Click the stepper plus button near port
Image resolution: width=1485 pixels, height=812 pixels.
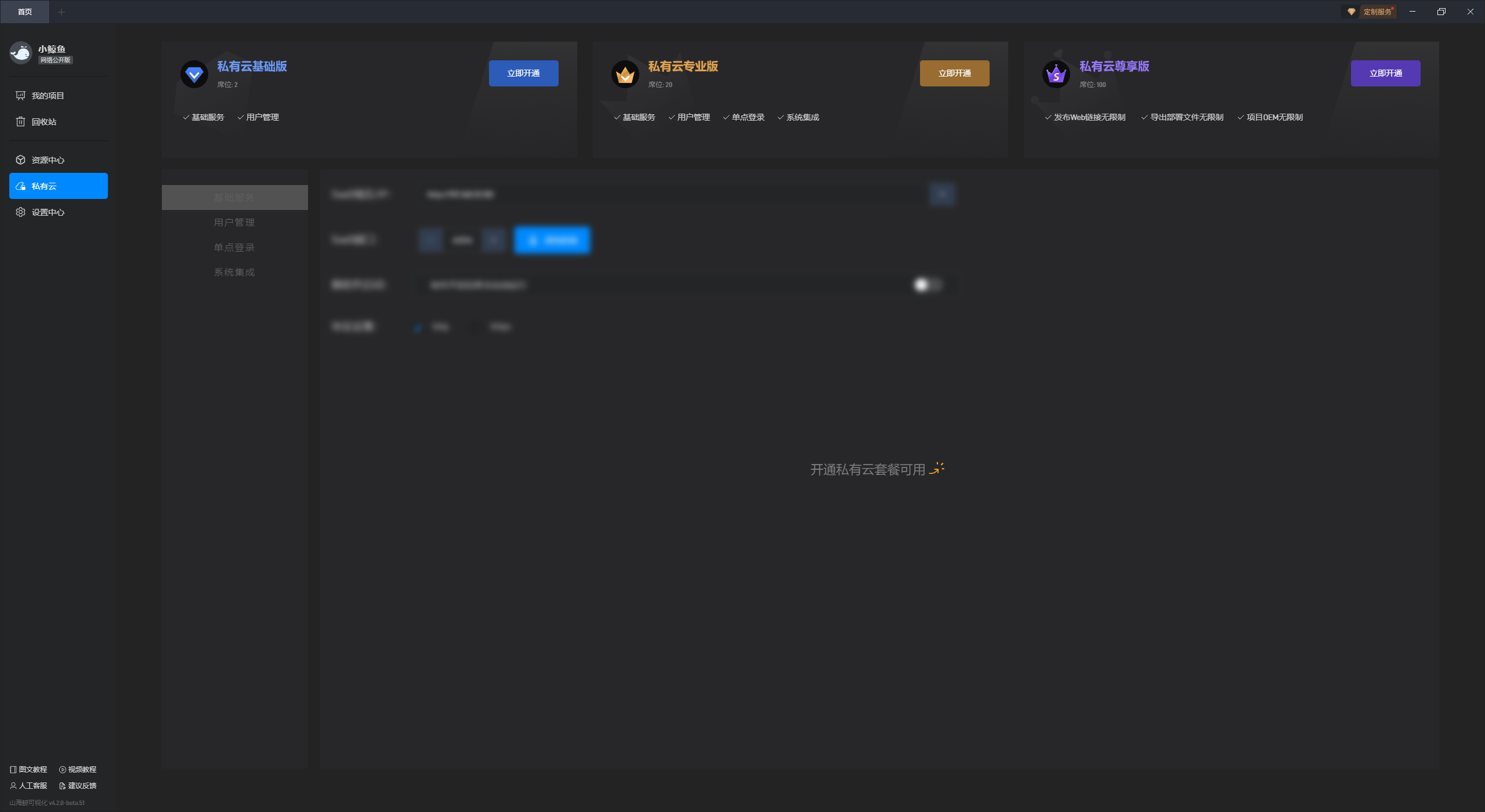click(x=494, y=240)
